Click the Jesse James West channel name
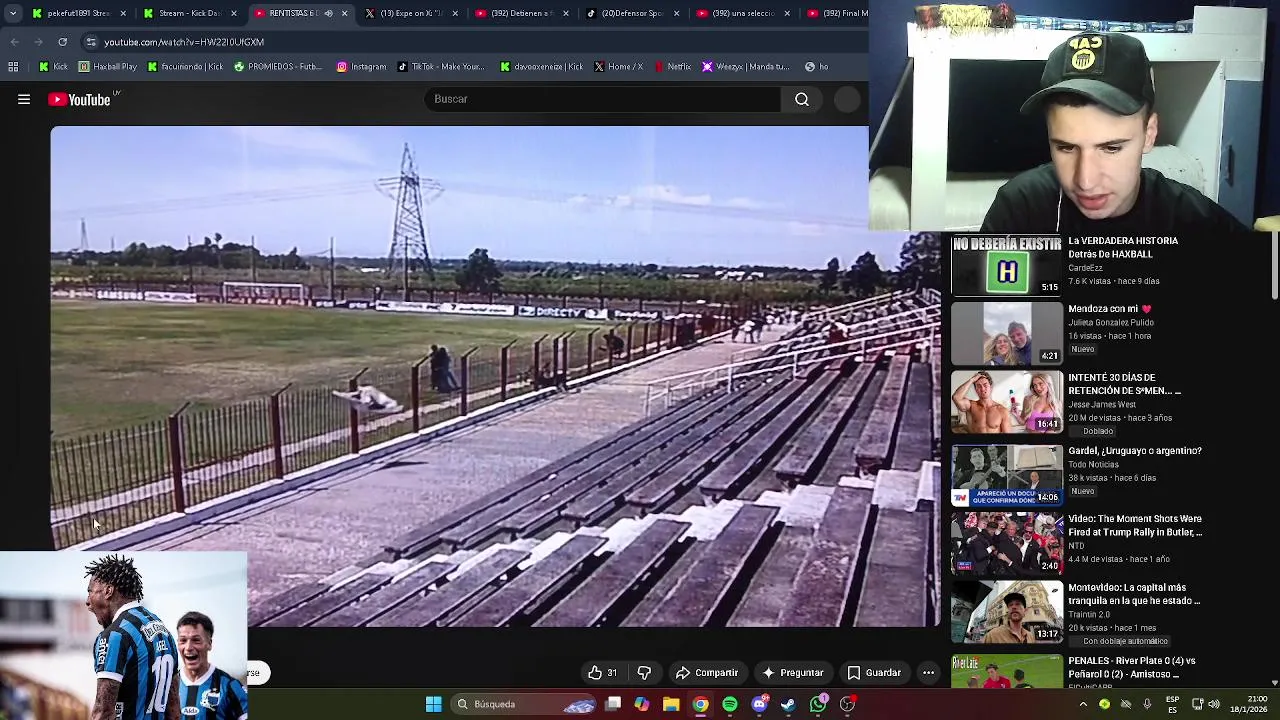 pos(1102,405)
